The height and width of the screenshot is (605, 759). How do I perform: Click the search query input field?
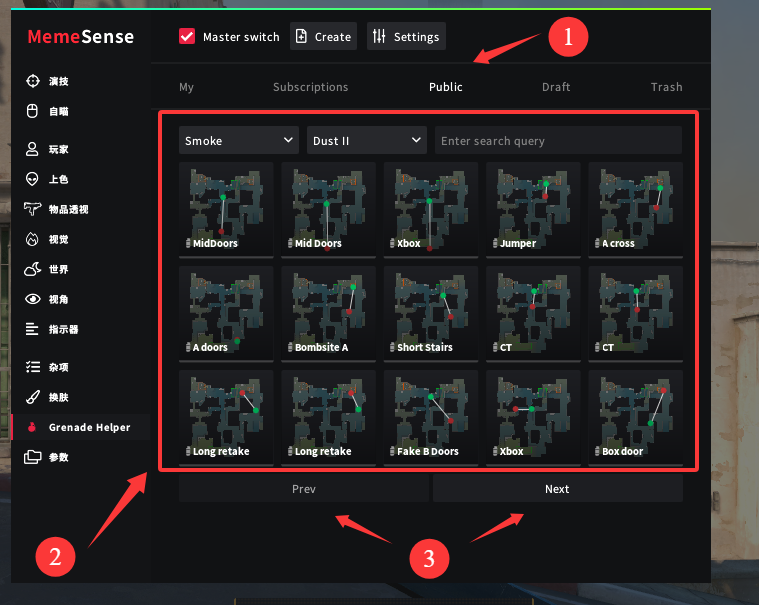click(x=557, y=141)
